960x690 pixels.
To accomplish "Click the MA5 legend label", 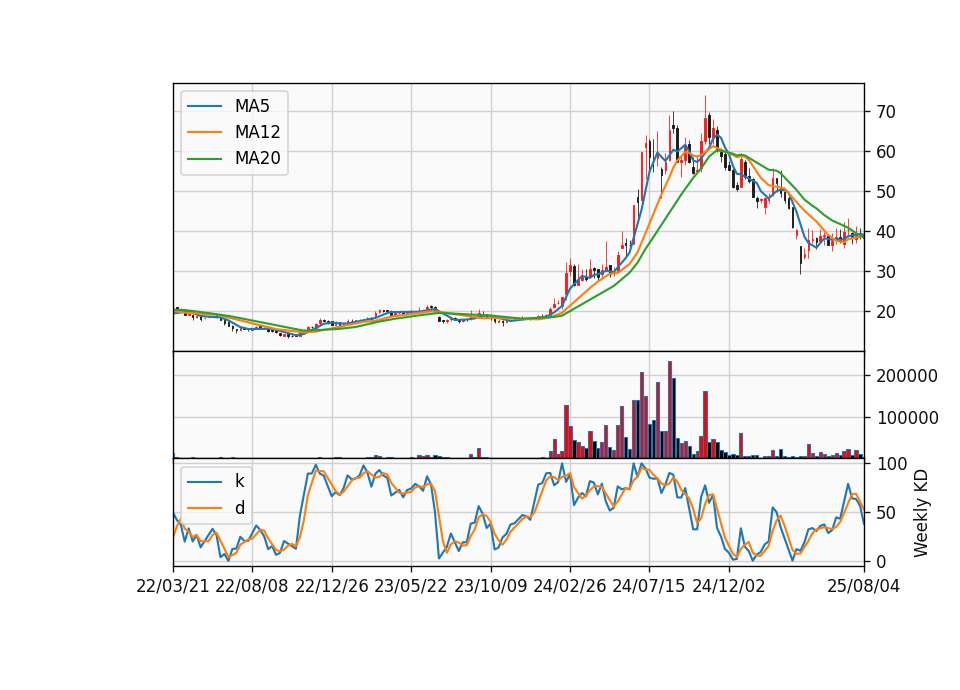I will tap(252, 106).
